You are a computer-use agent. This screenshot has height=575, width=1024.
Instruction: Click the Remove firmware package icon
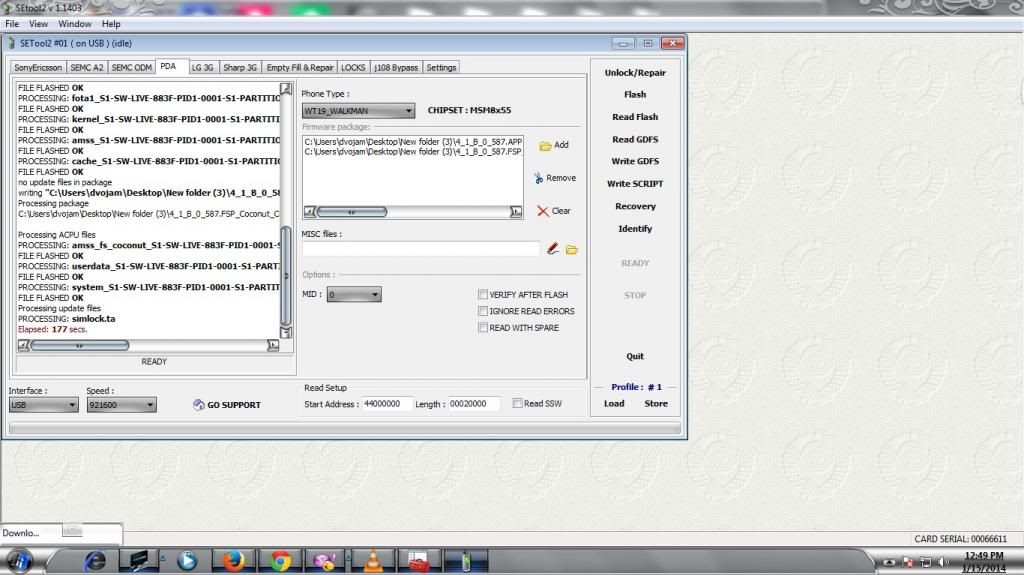coord(538,178)
